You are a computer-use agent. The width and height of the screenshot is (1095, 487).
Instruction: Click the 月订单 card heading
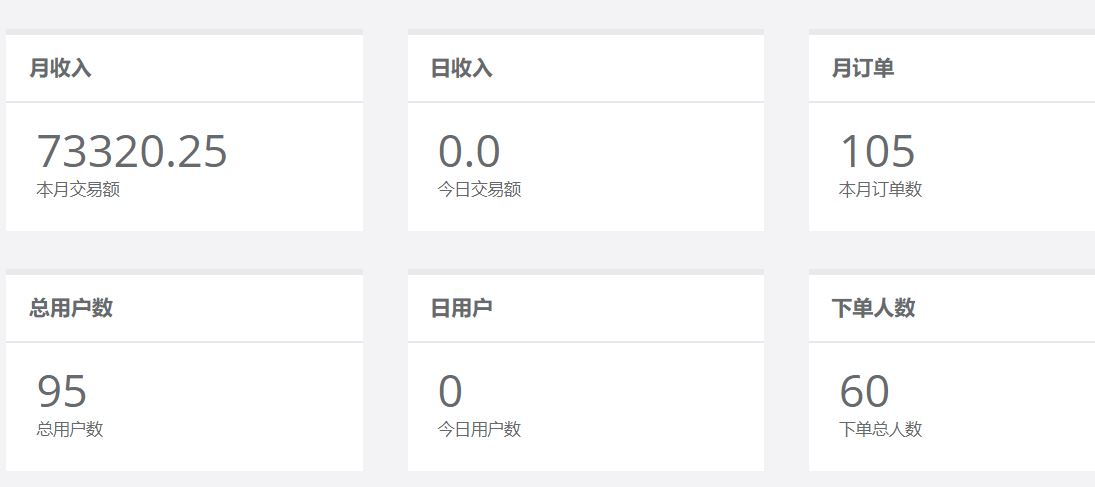(x=862, y=68)
